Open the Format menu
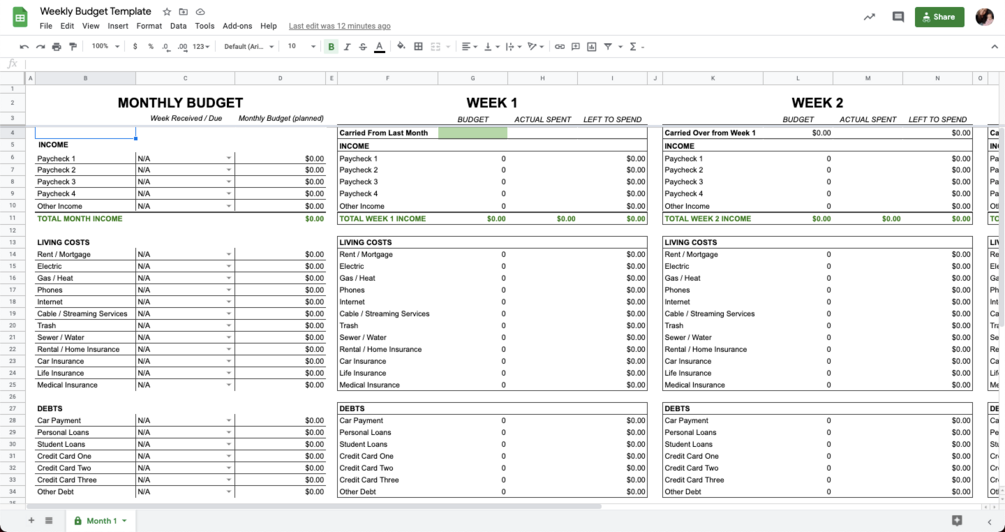 [x=149, y=26]
